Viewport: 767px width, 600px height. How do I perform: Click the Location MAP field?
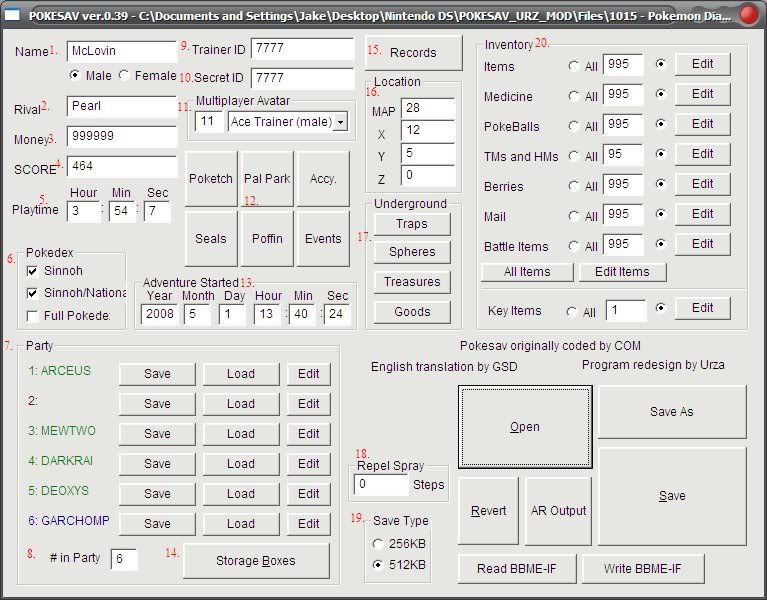click(428, 108)
